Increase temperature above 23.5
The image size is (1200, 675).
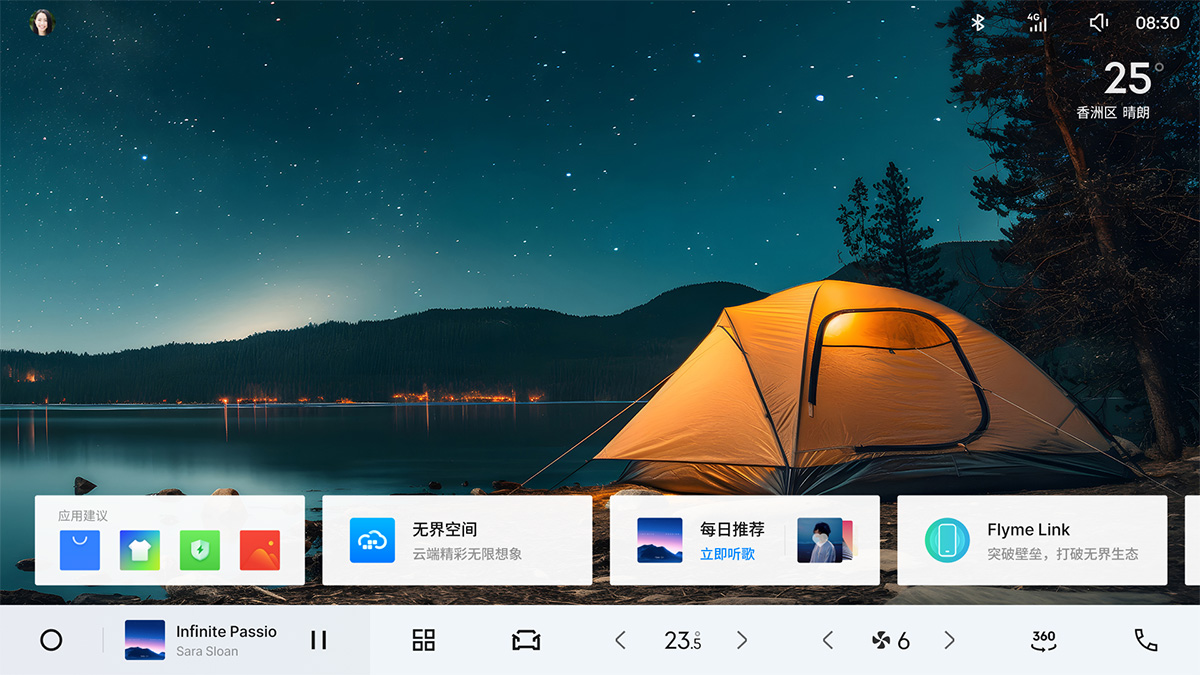pos(742,640)
